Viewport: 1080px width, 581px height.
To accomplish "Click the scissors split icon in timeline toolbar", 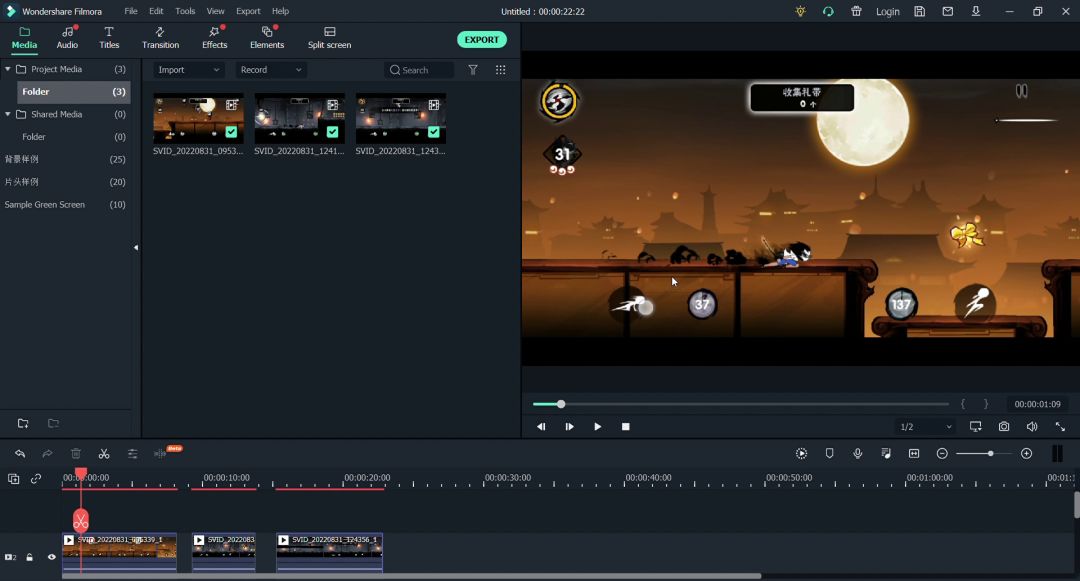I will [x=104, y=454].
